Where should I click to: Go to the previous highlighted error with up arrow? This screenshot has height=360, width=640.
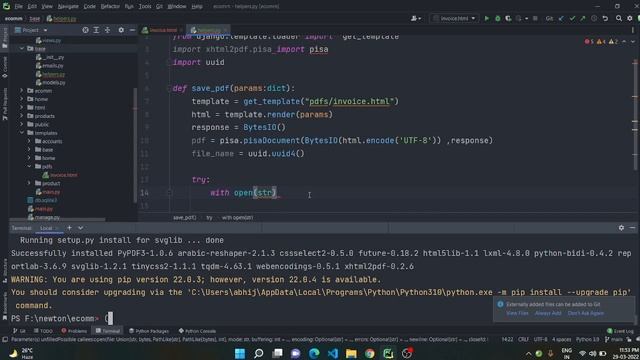624,42
